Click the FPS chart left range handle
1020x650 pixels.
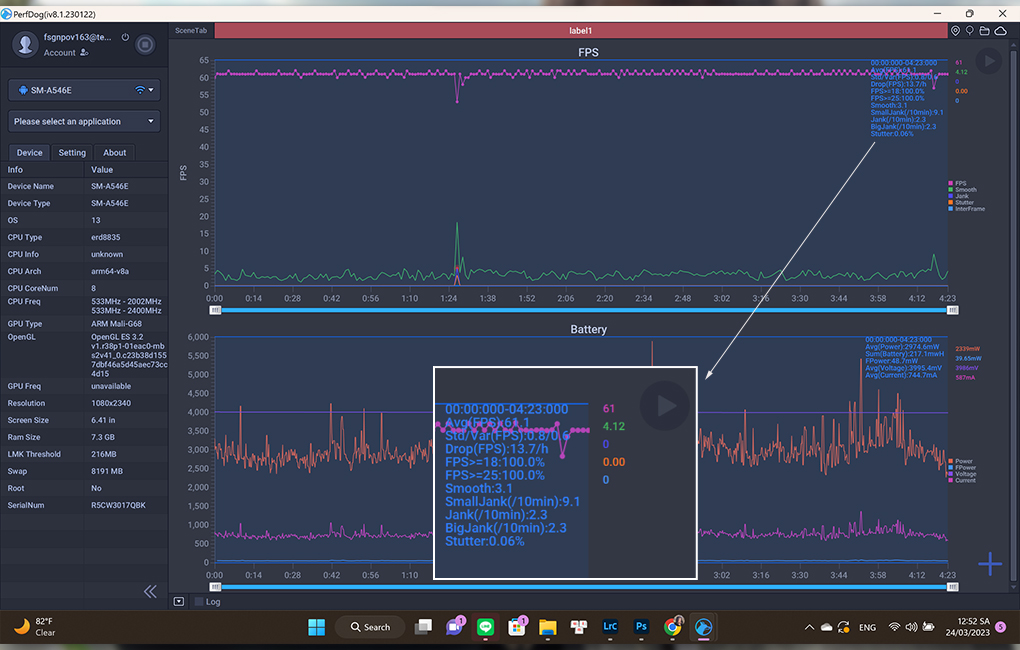215,310
